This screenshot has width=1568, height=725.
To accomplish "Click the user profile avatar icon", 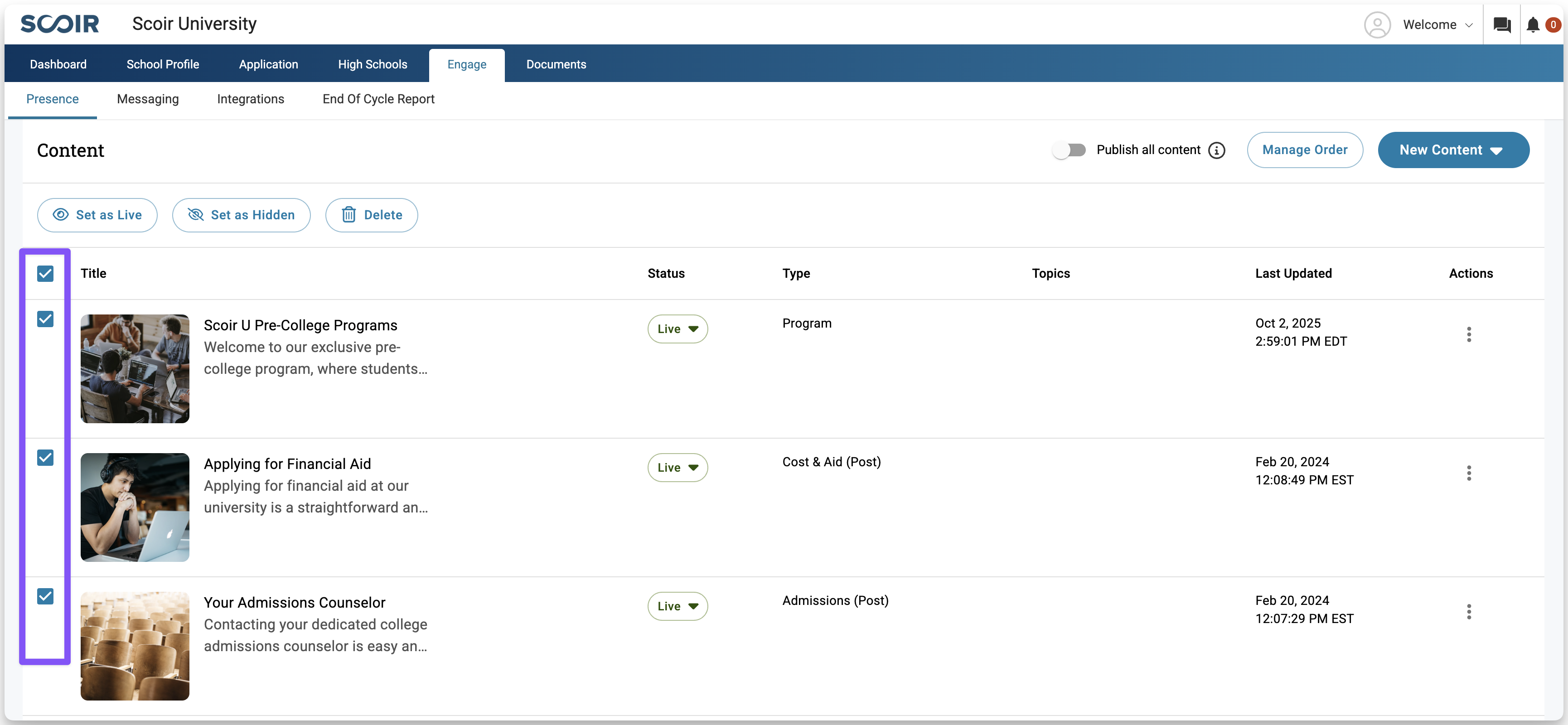I will tap(1377, 25).
